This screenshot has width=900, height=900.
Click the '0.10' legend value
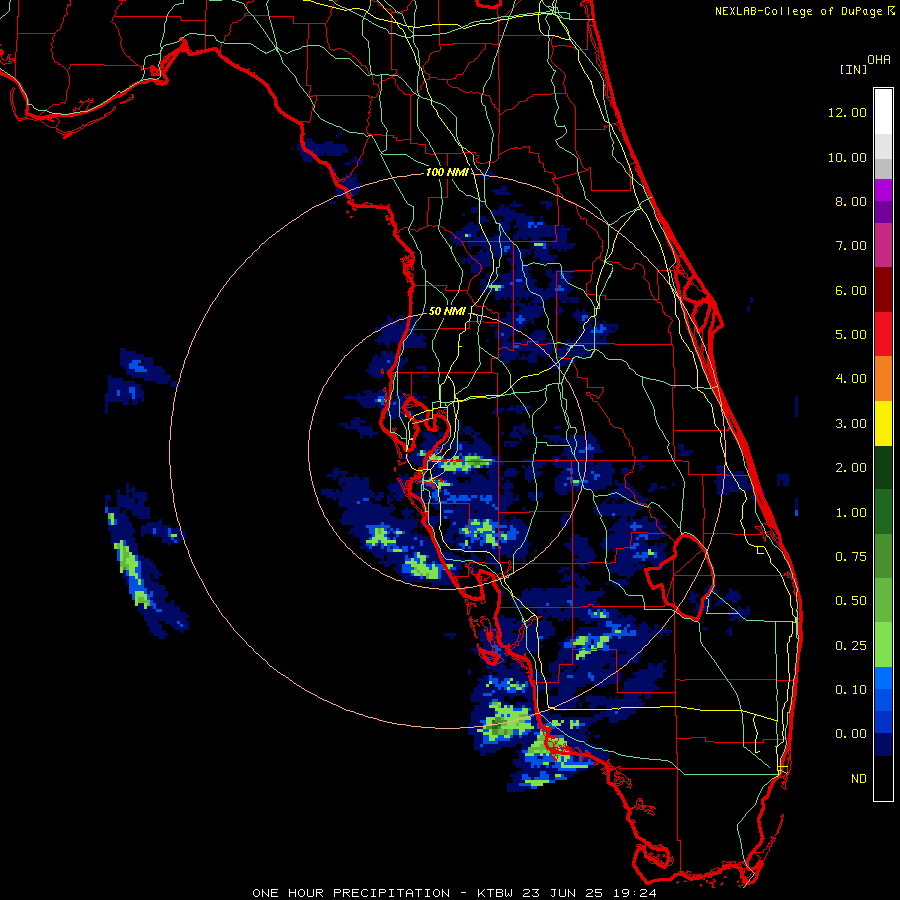point(851,690)
